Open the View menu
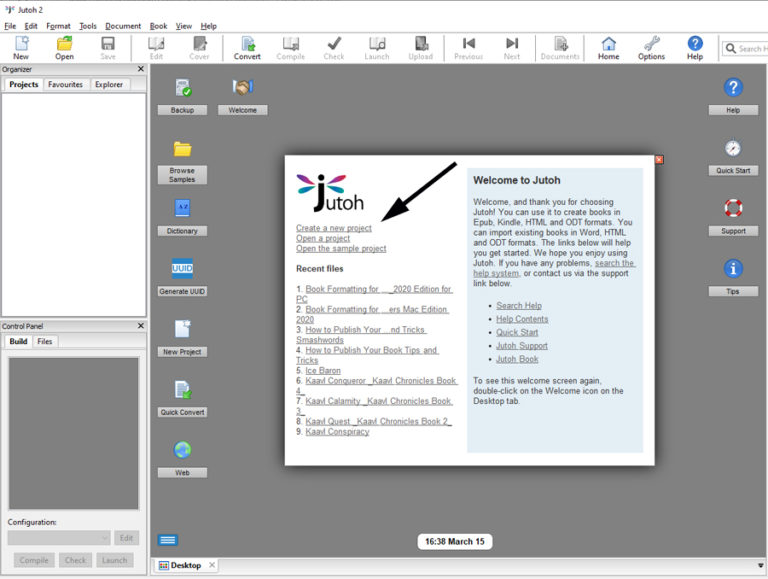 [x=184, y=26]
